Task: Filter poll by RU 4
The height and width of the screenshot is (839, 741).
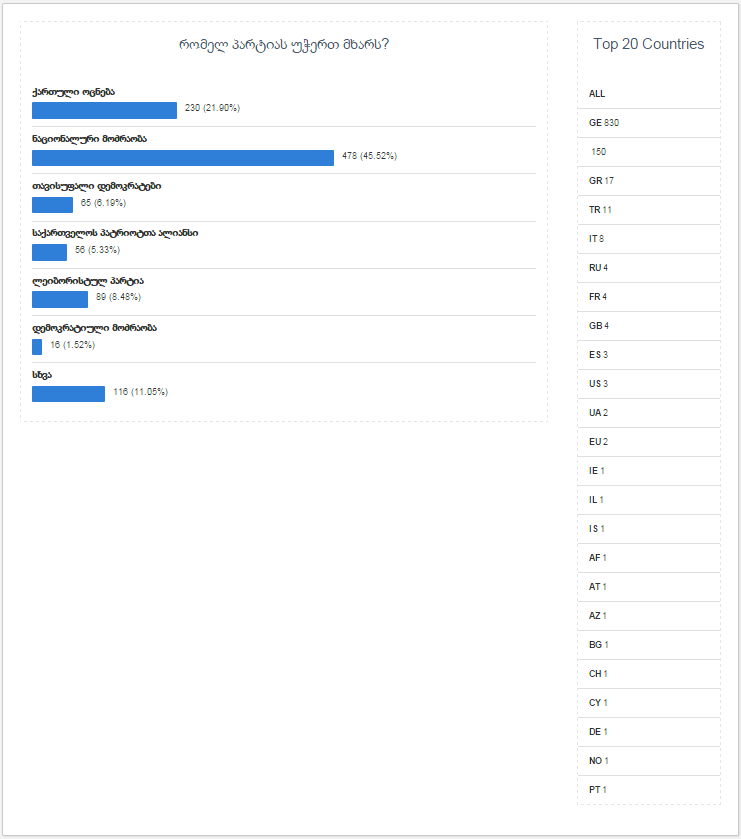Action: (598, 268)
